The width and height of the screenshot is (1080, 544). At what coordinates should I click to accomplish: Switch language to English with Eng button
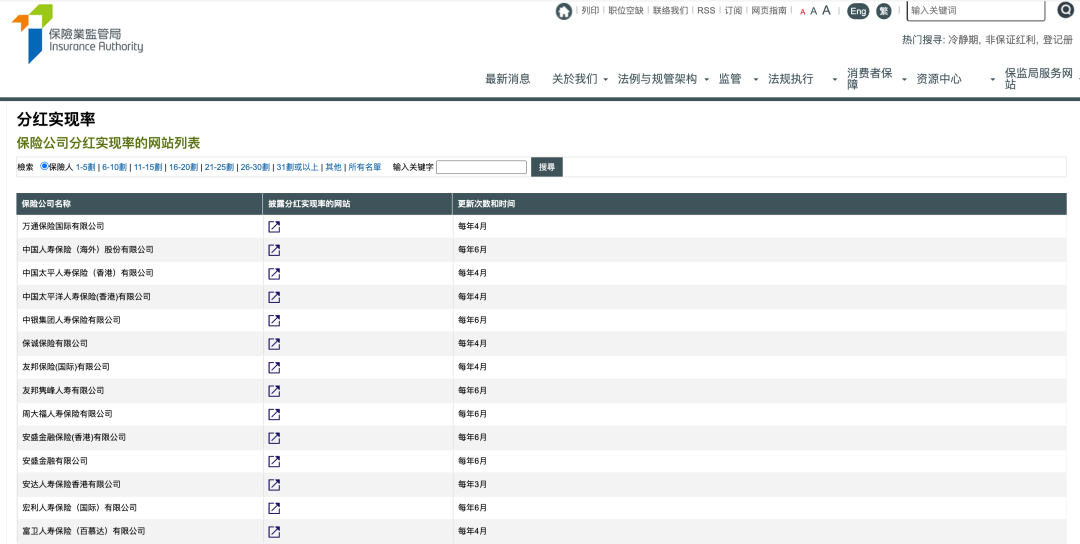pos(858,11)
